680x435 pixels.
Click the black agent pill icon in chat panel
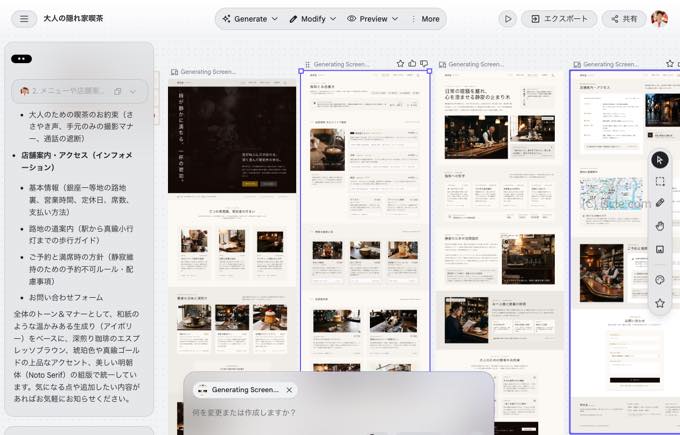(x=21, y=59)
